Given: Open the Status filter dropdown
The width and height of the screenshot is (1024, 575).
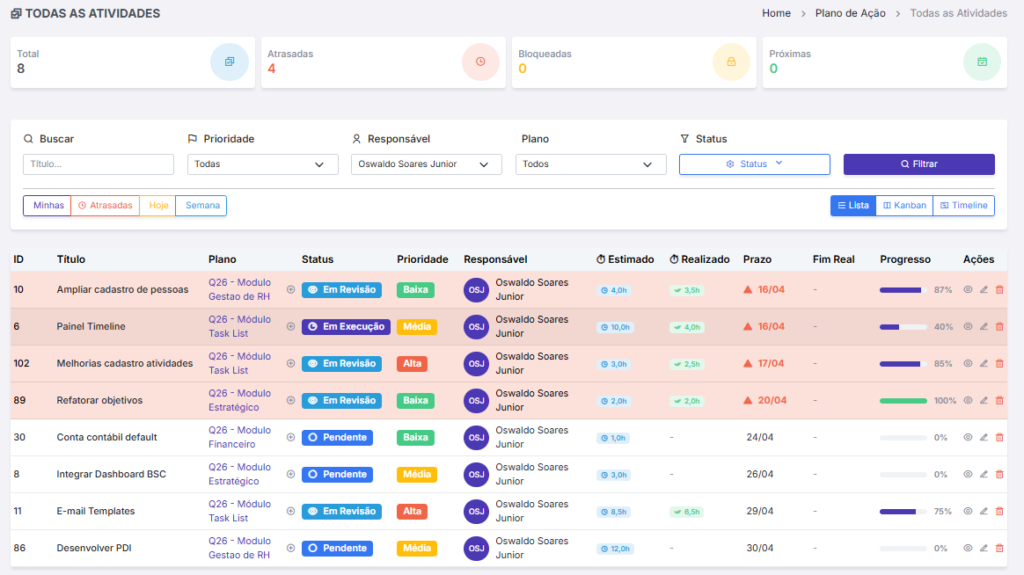Looking at the screenshot, I should (x=754, y=164).
